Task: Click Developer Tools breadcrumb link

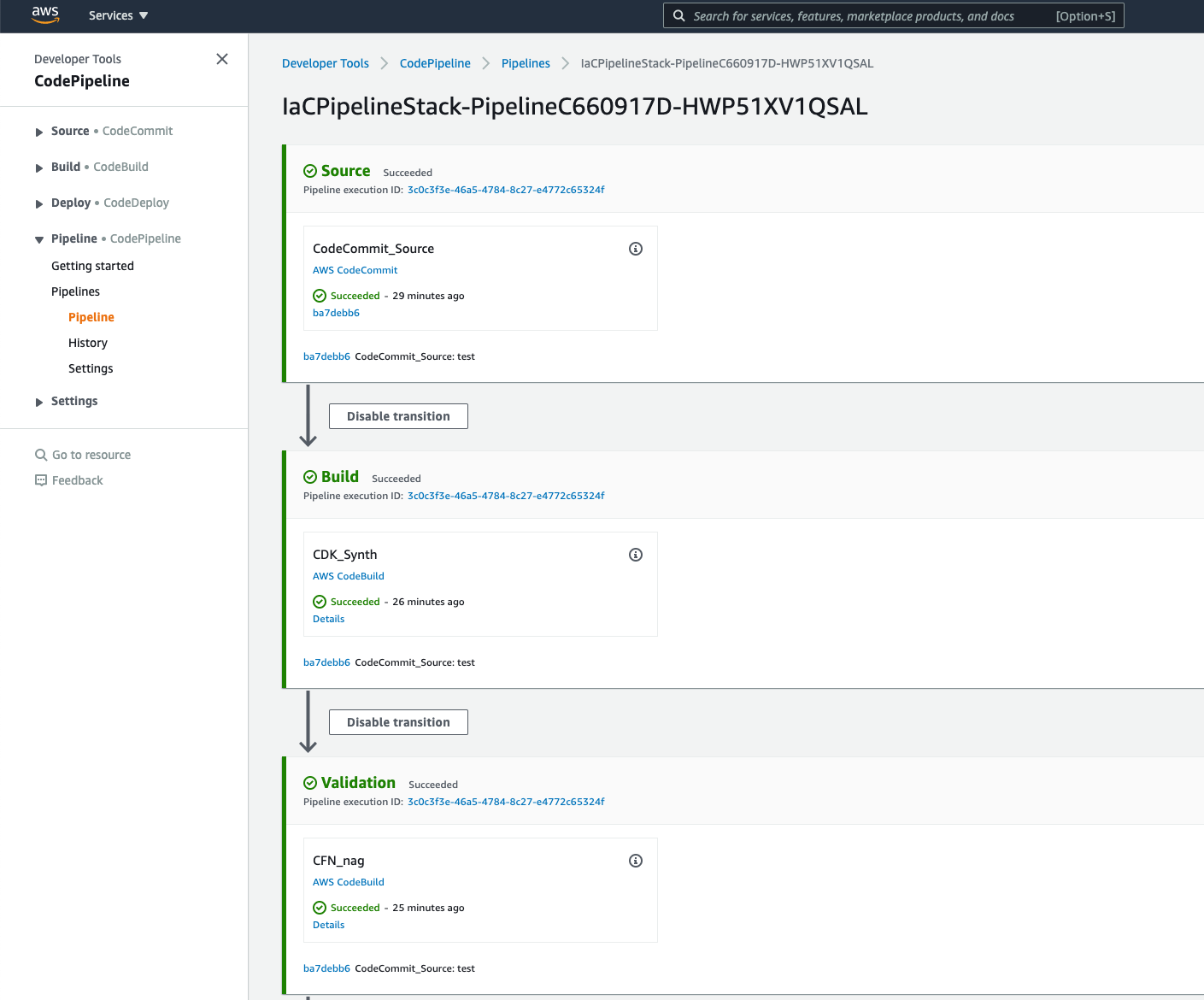Action: coord(326,63)
